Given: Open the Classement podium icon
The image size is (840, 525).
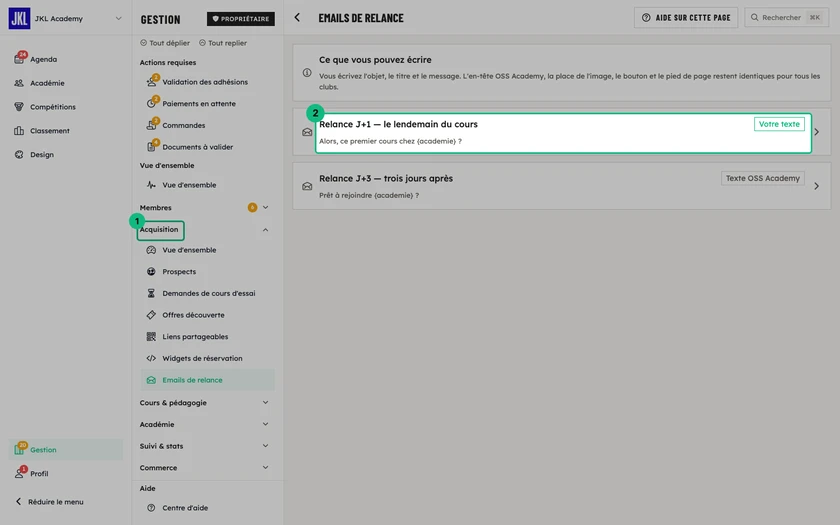Looking at the screenshot, I should point(19,131).
